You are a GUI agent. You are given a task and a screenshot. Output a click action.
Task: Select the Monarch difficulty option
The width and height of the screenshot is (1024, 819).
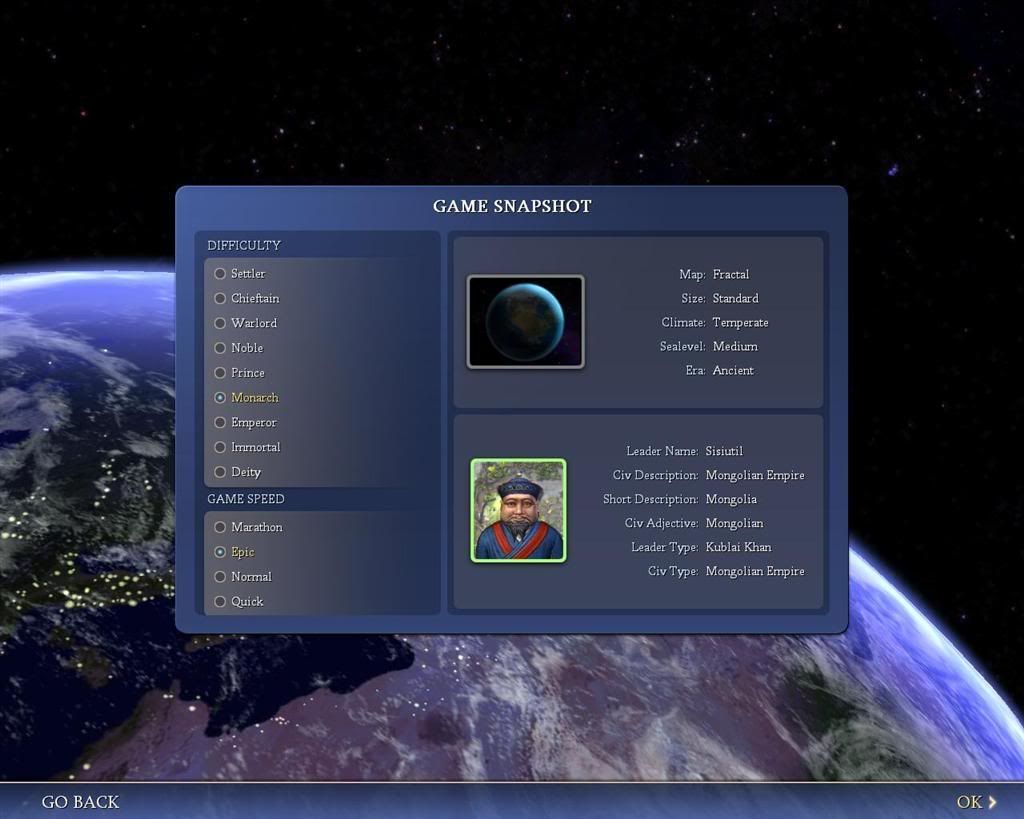tap(246, 398)
